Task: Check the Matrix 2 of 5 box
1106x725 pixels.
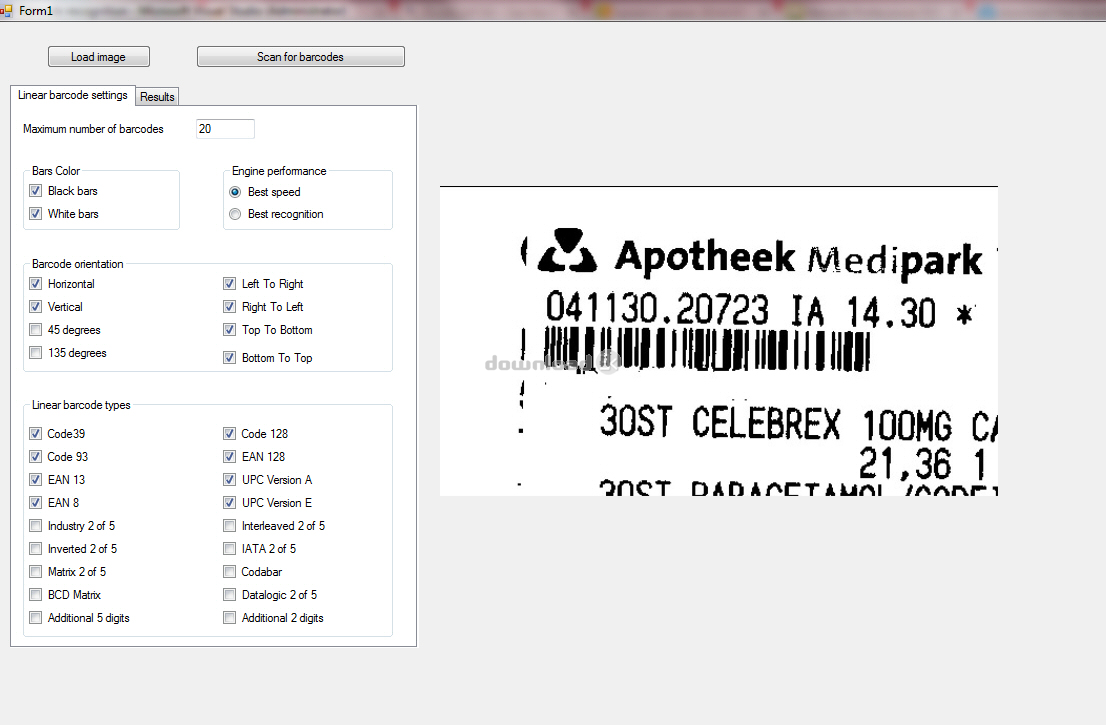Action: click(x=36, y=572)
